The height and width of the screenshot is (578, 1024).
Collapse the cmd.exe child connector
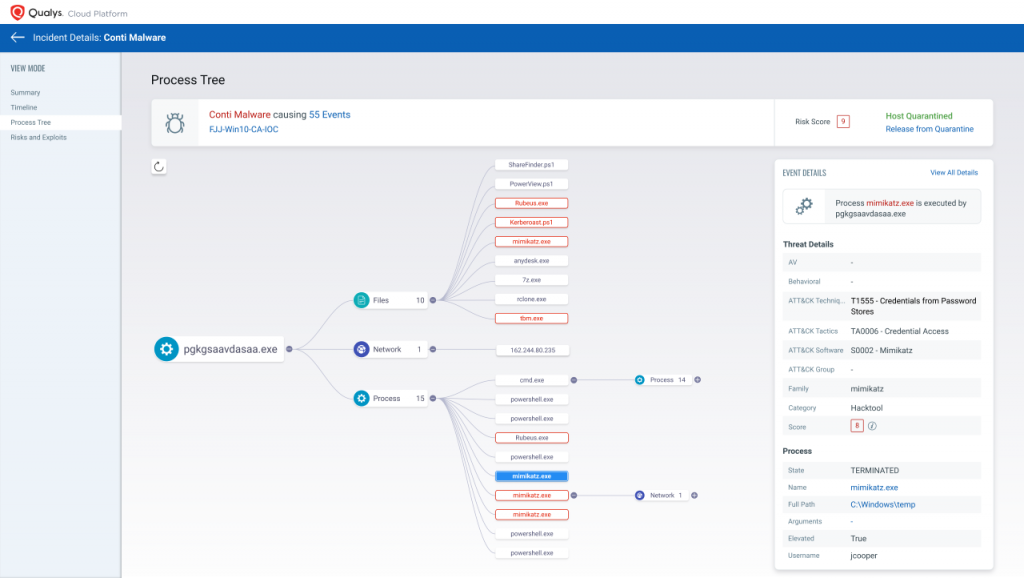573,380
